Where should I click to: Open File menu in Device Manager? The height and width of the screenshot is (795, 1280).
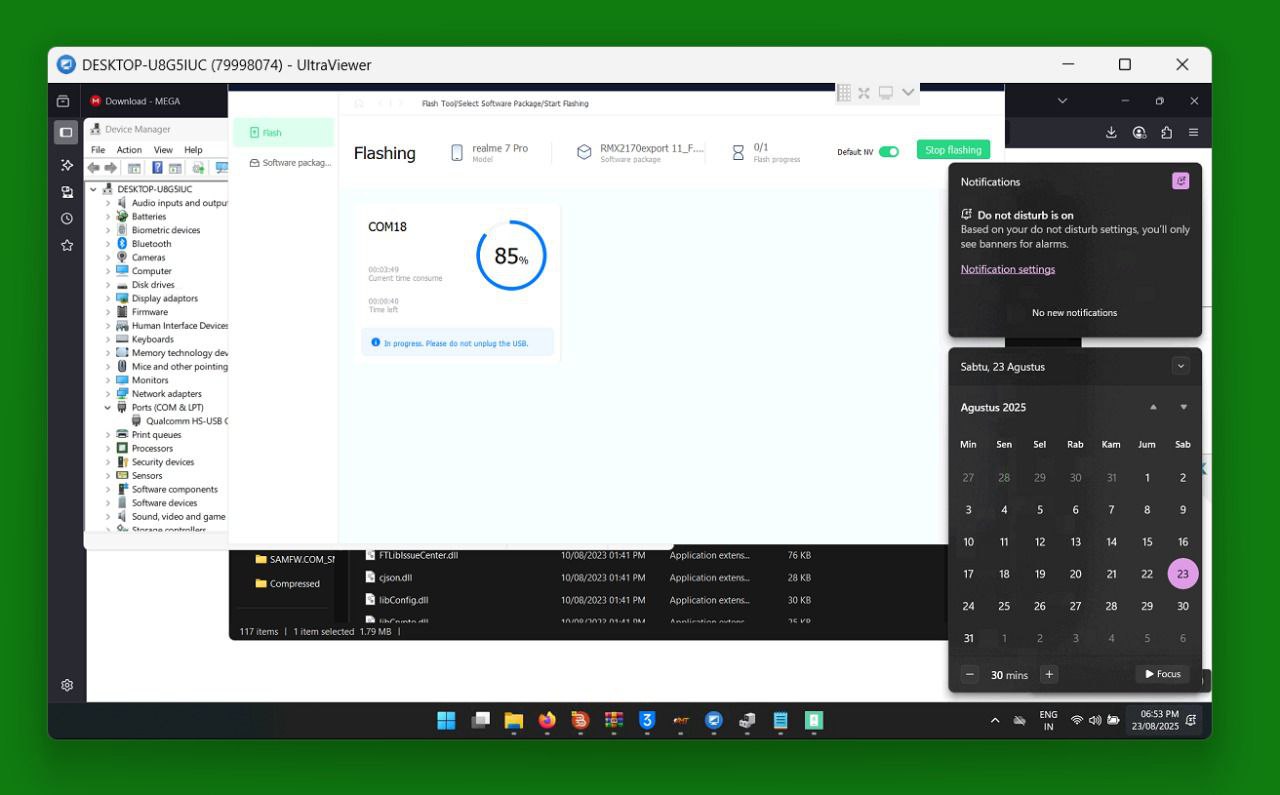pos(98,150)
